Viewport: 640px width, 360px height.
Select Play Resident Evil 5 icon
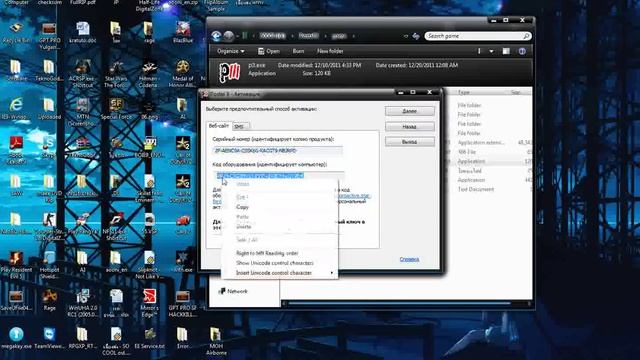tap(16, 264)
